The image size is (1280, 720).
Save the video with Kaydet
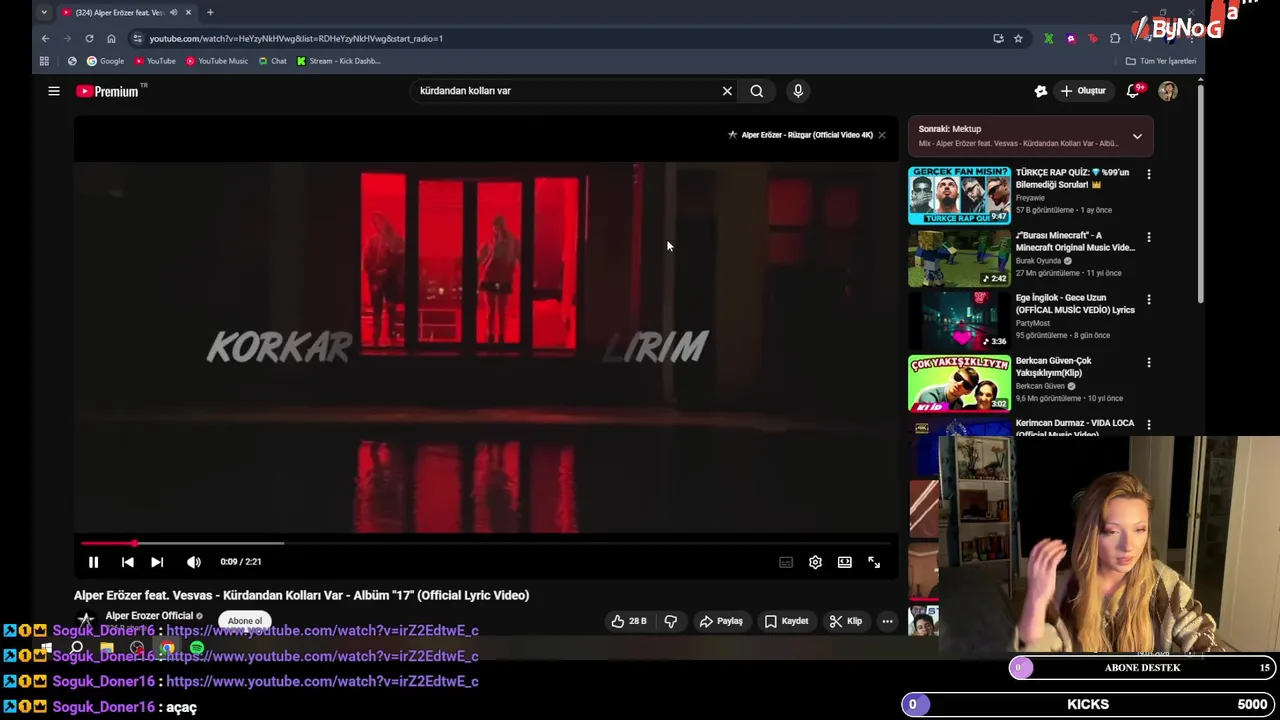(786, 621)
